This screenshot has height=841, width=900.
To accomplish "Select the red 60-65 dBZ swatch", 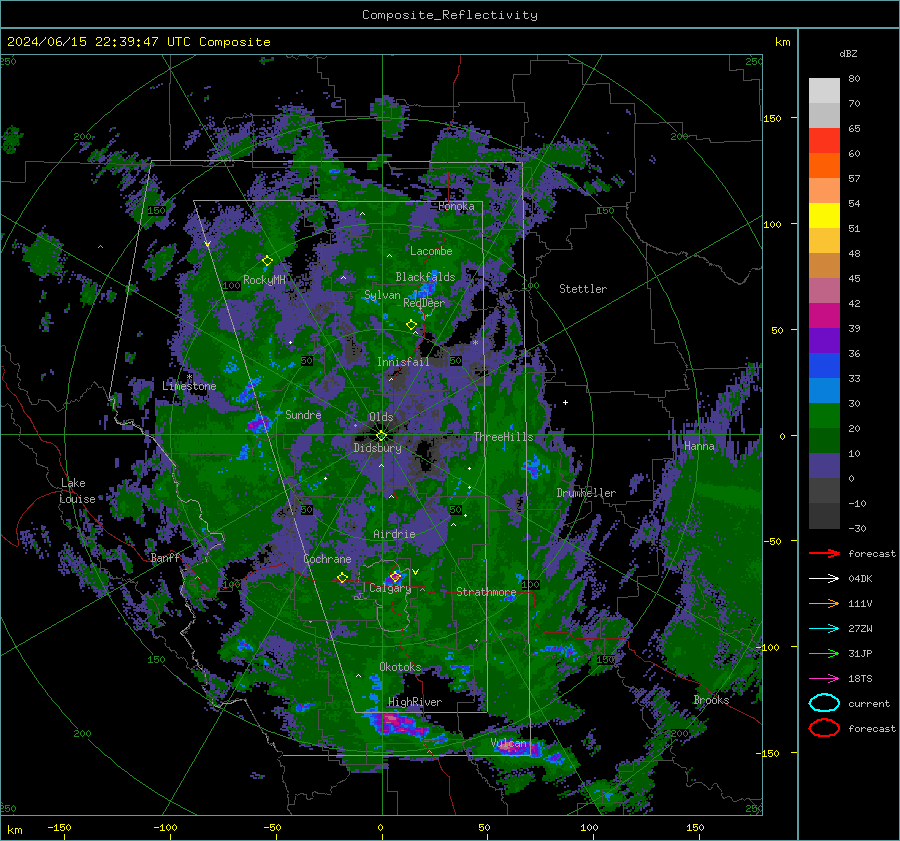I will point(824,141).
